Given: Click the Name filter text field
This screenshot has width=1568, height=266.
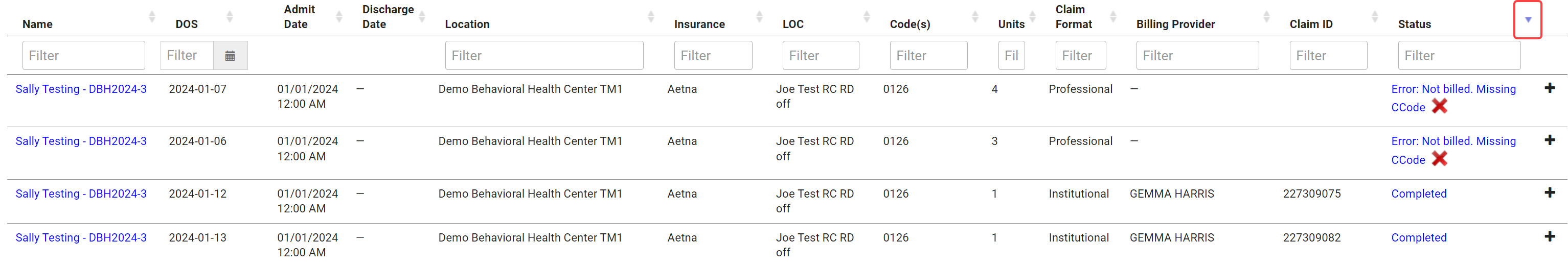Looking at the screenshot, I should click(84, 55).
